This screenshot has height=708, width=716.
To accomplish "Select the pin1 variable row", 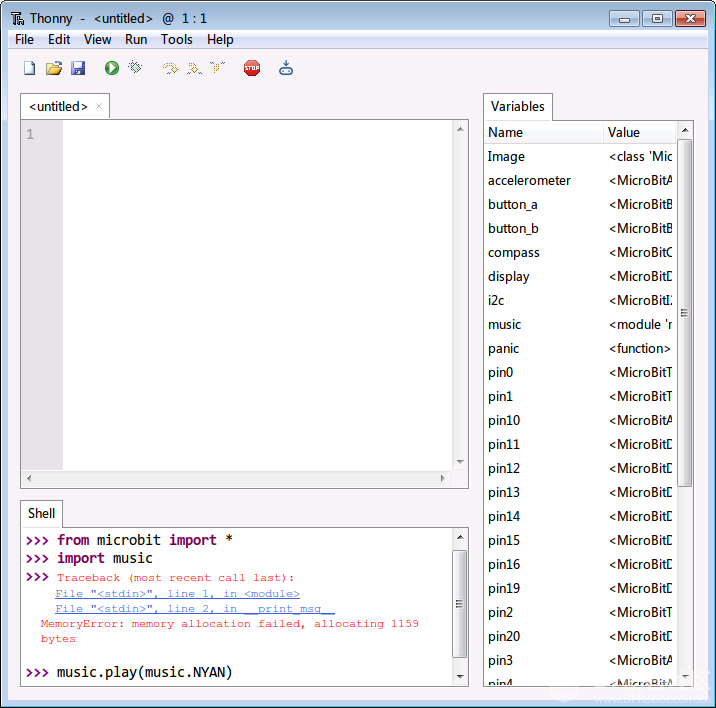I will 580,396.
